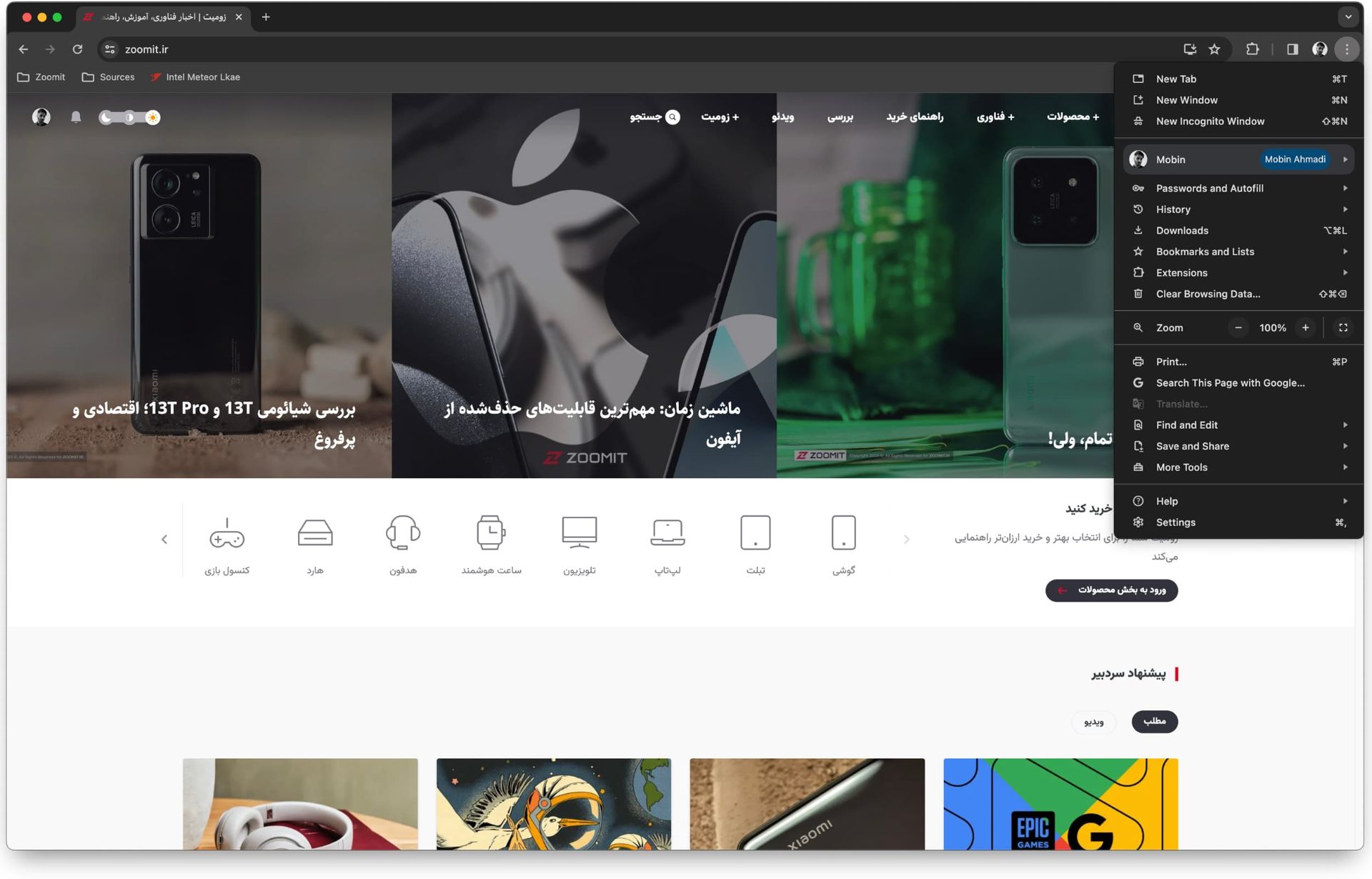Expand Save and Share submenu
The width and height of the screenshot is (1372, 879).
(x=1239, y=447)
